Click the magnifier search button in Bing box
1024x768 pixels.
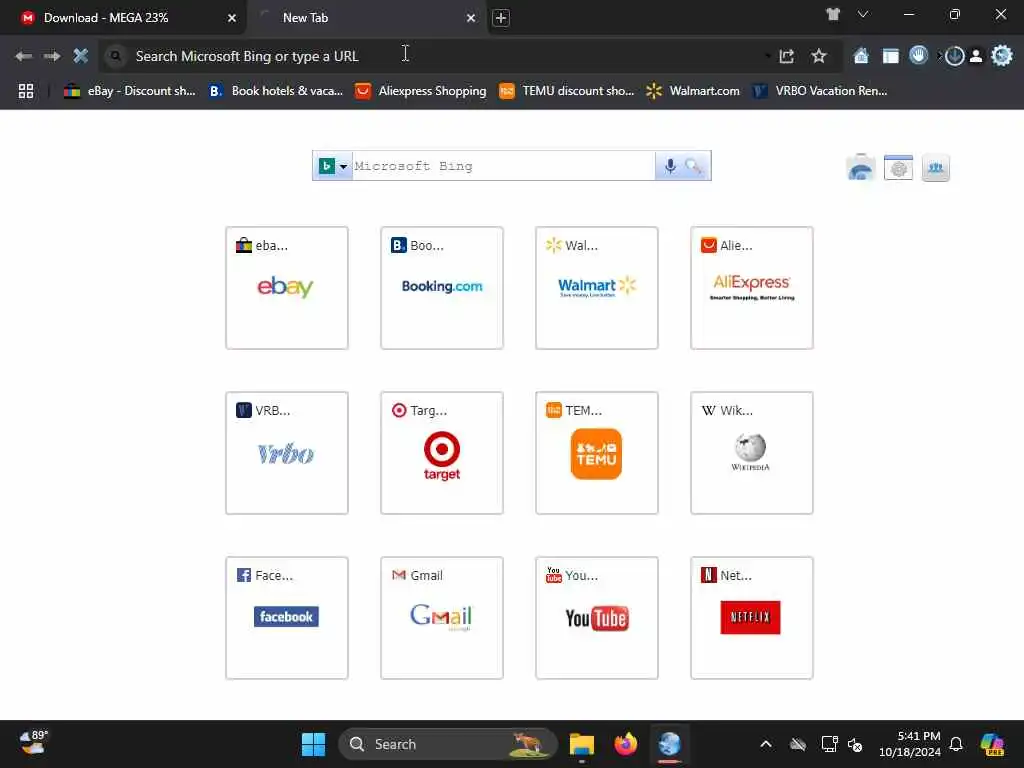tap(694, 167)
